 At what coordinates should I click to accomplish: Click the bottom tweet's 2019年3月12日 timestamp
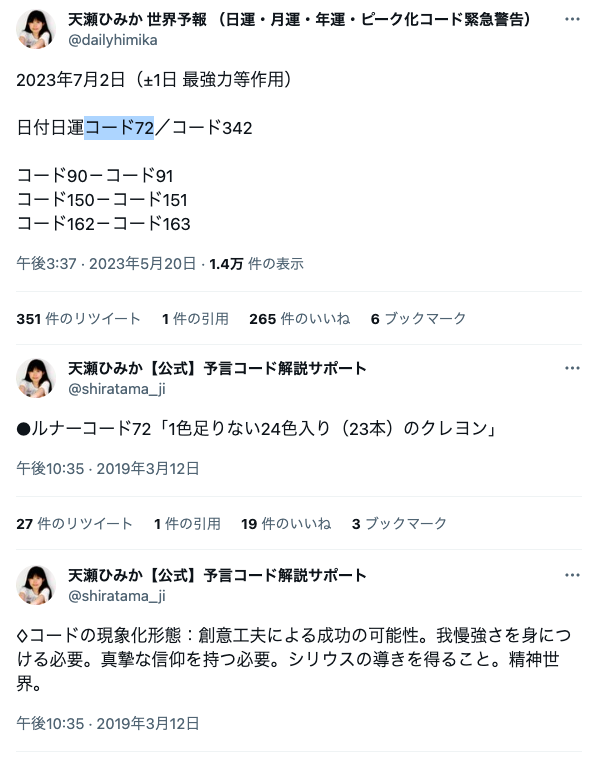coord(108,723)
